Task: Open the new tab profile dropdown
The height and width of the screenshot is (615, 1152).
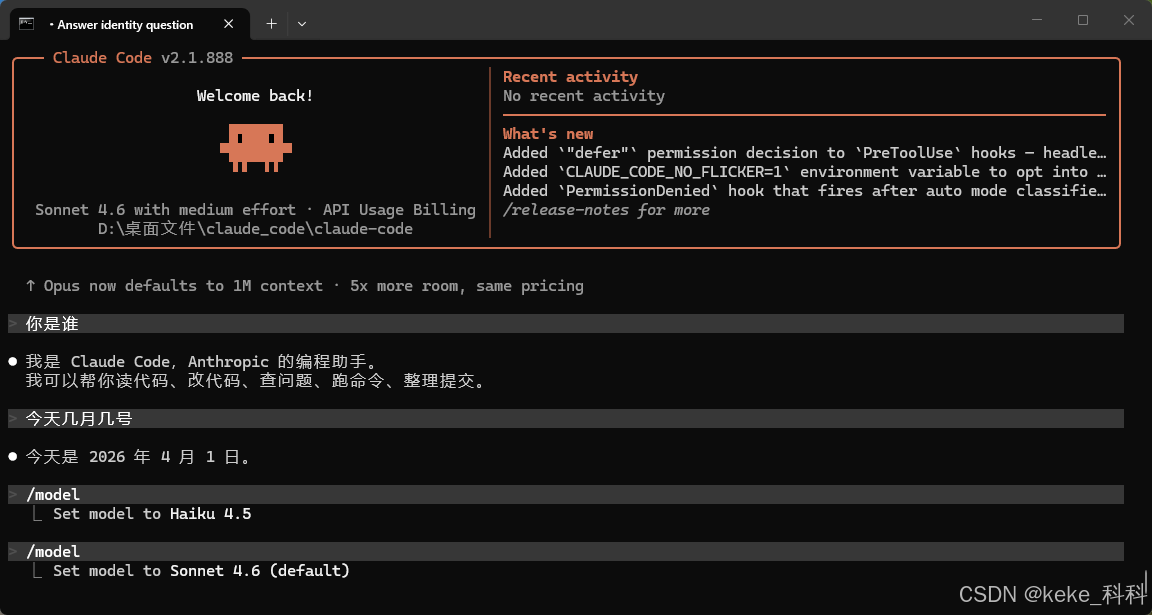Action: [x=302, y=24]
